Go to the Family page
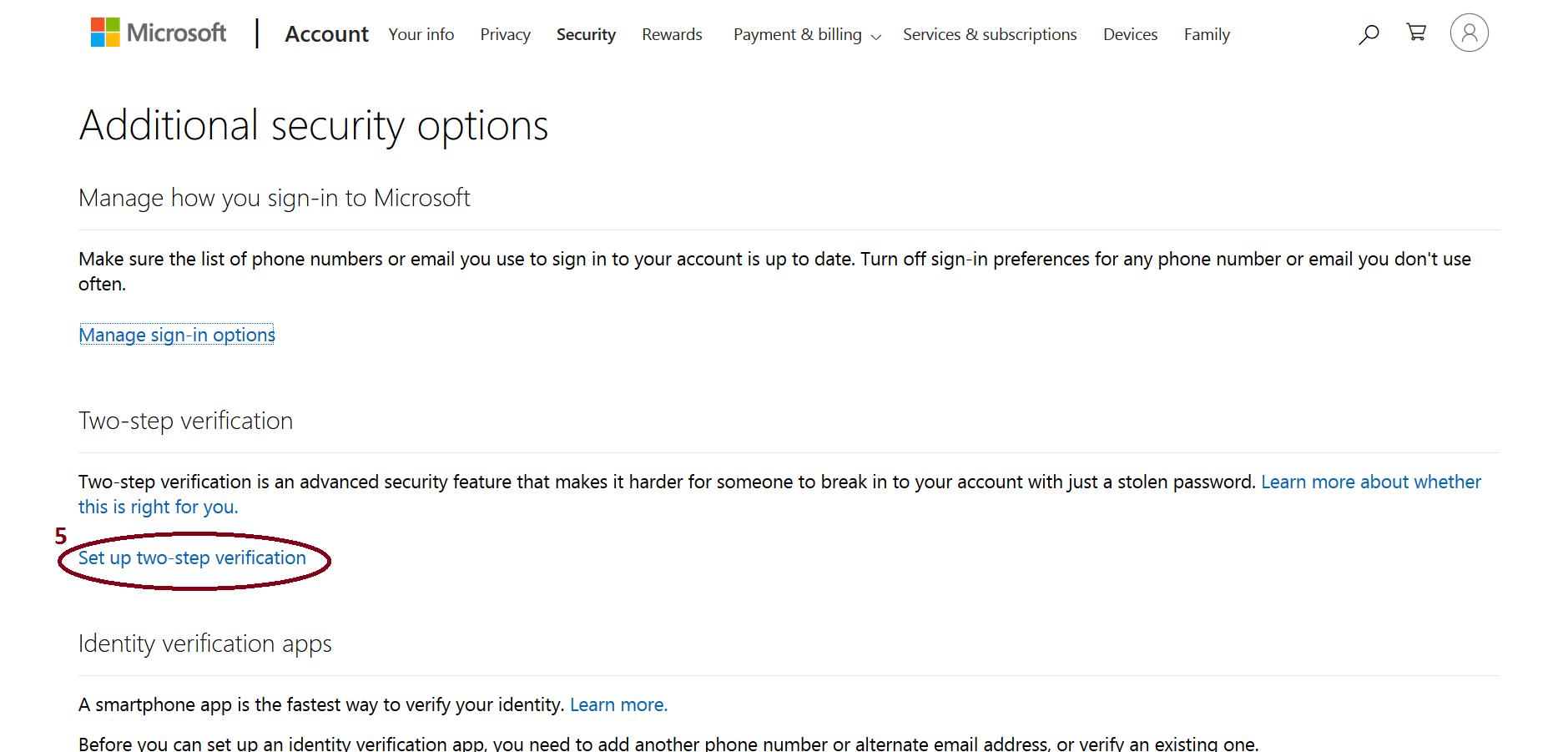1568x752 pixels. point(1206,35)
